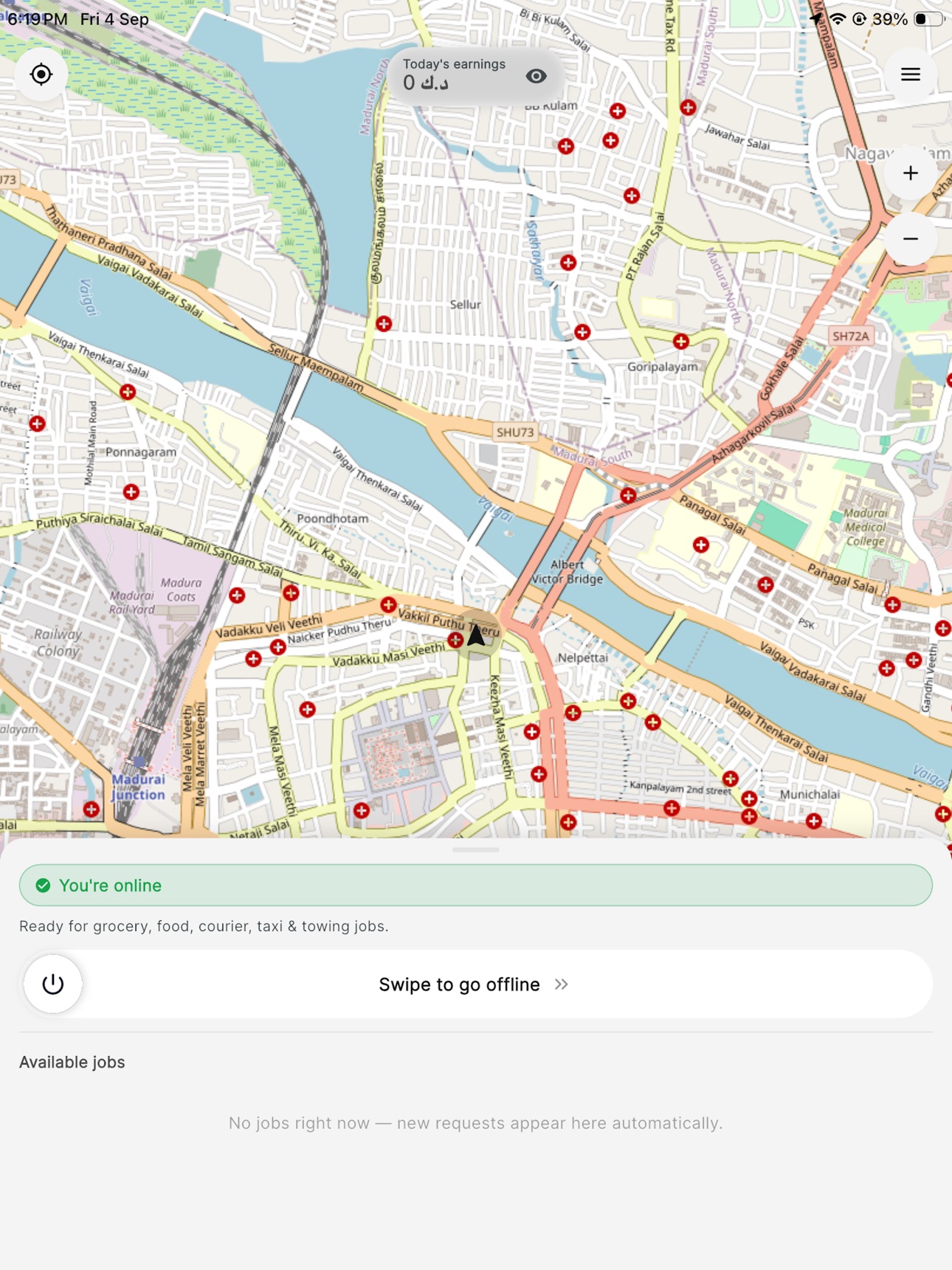This screenshot has height=1270, width=952.
Task: Click the battery icon in the status bar
Action: (x=928, y=19)
